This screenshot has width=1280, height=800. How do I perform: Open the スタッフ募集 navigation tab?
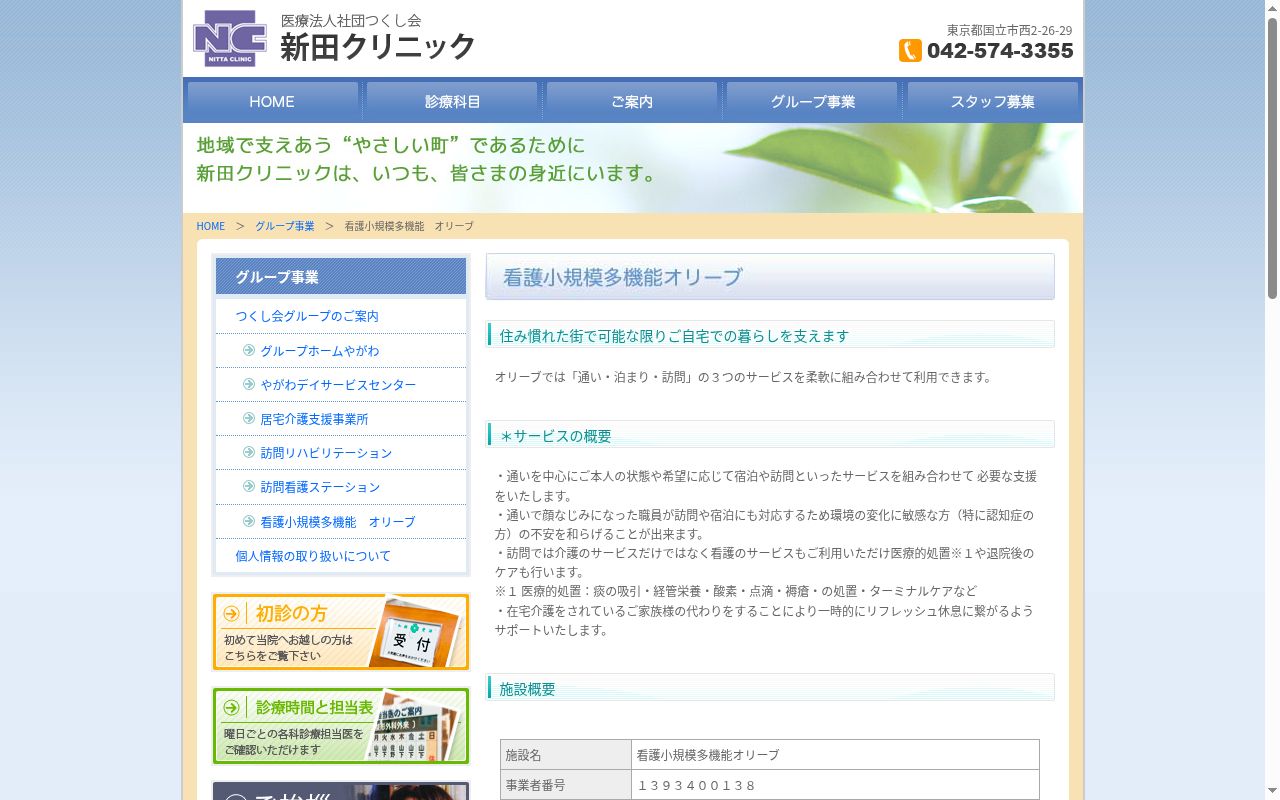click(x=992, y=101)
